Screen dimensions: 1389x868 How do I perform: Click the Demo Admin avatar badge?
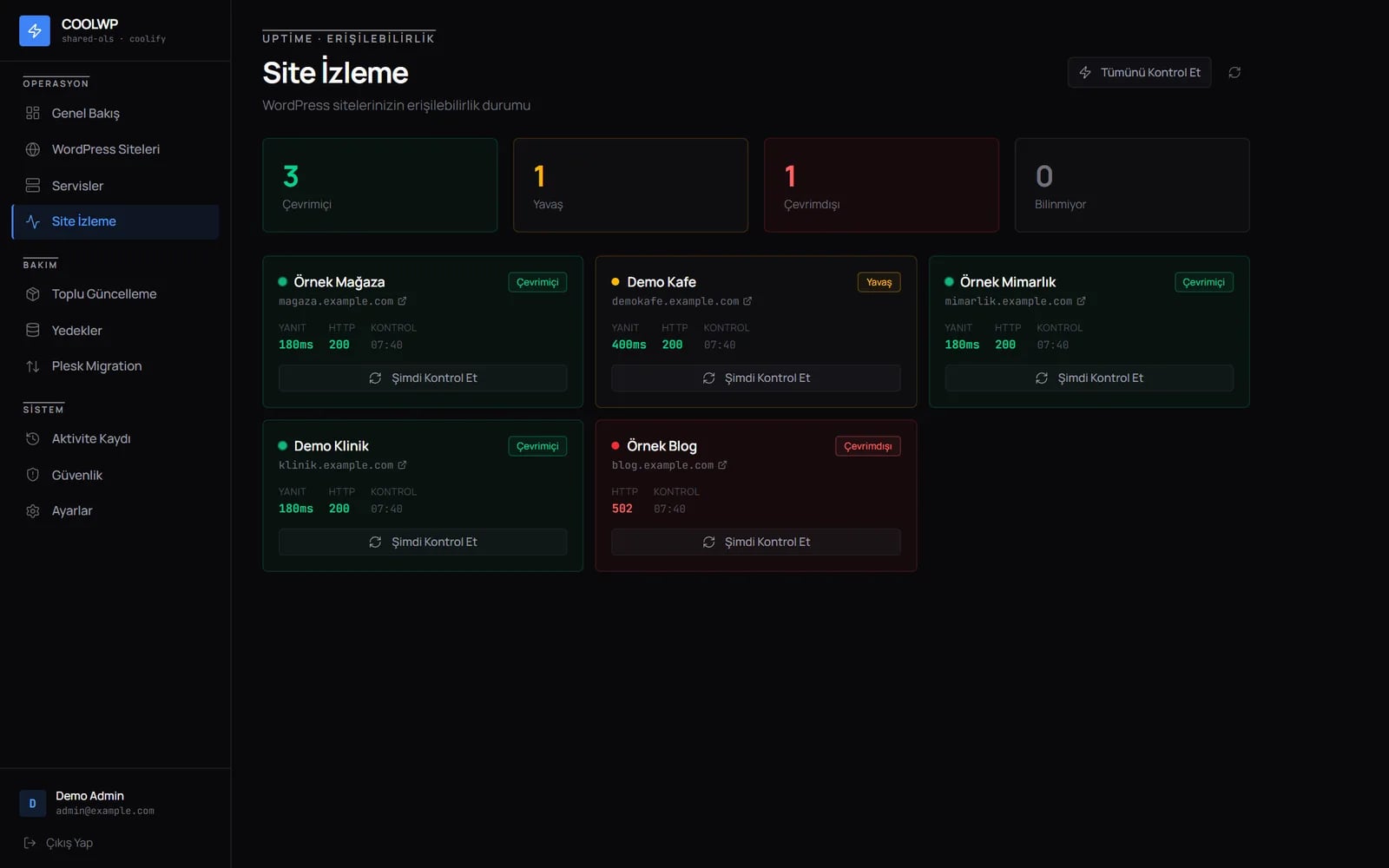33,803
